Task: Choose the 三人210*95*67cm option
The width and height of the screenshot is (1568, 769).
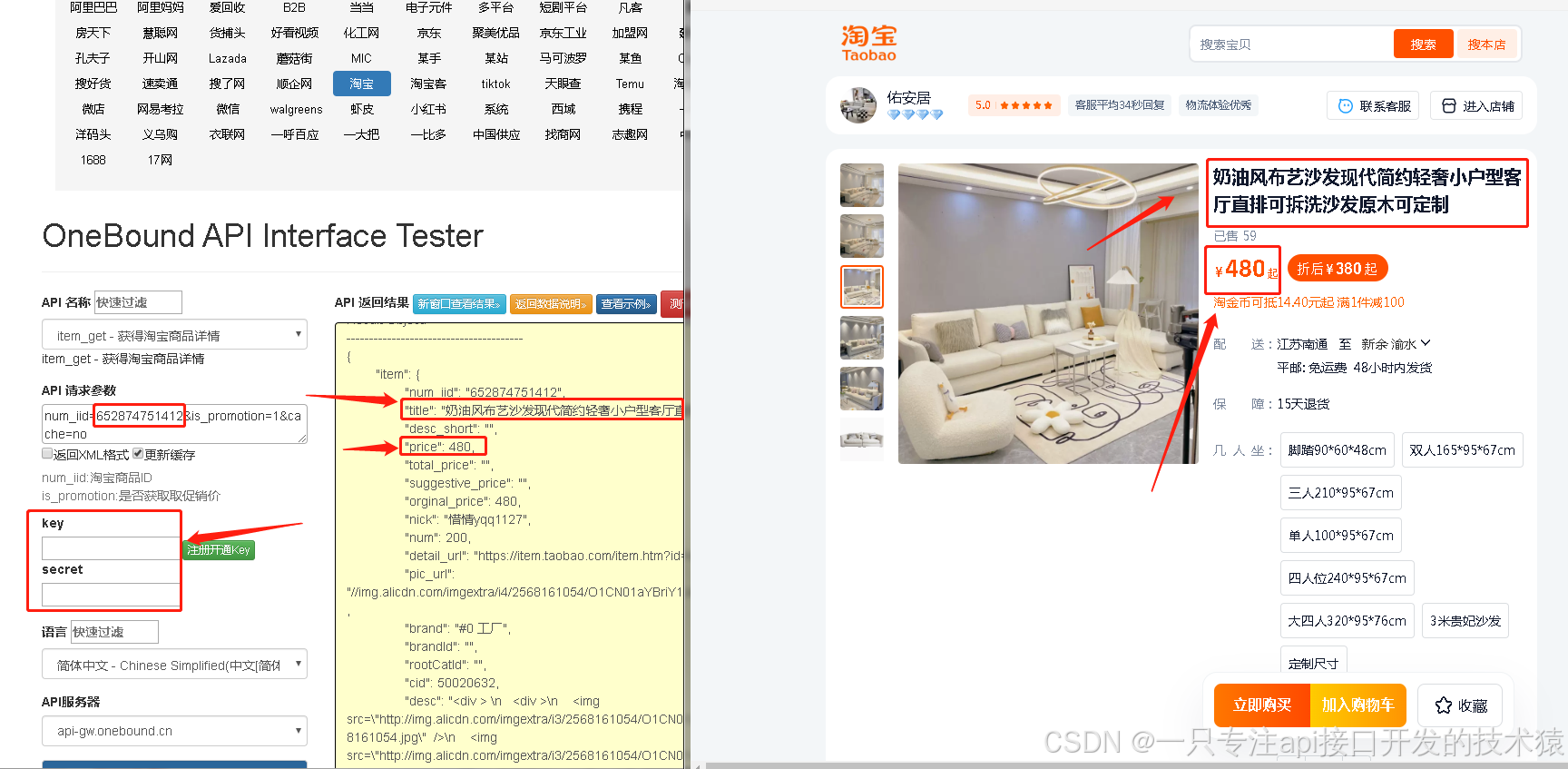Action: pyautogui.click(x=1340, y=492)
